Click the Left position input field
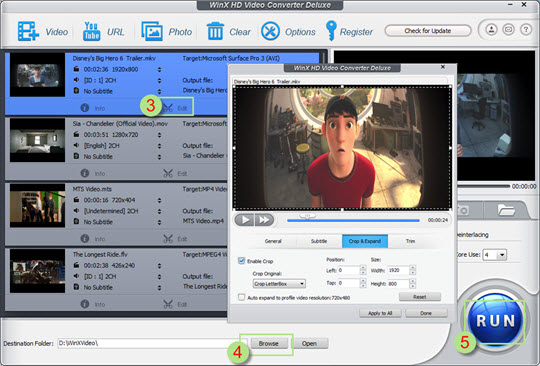The width and height of the screenshot is (540, 366). click(x=348, y=270)
